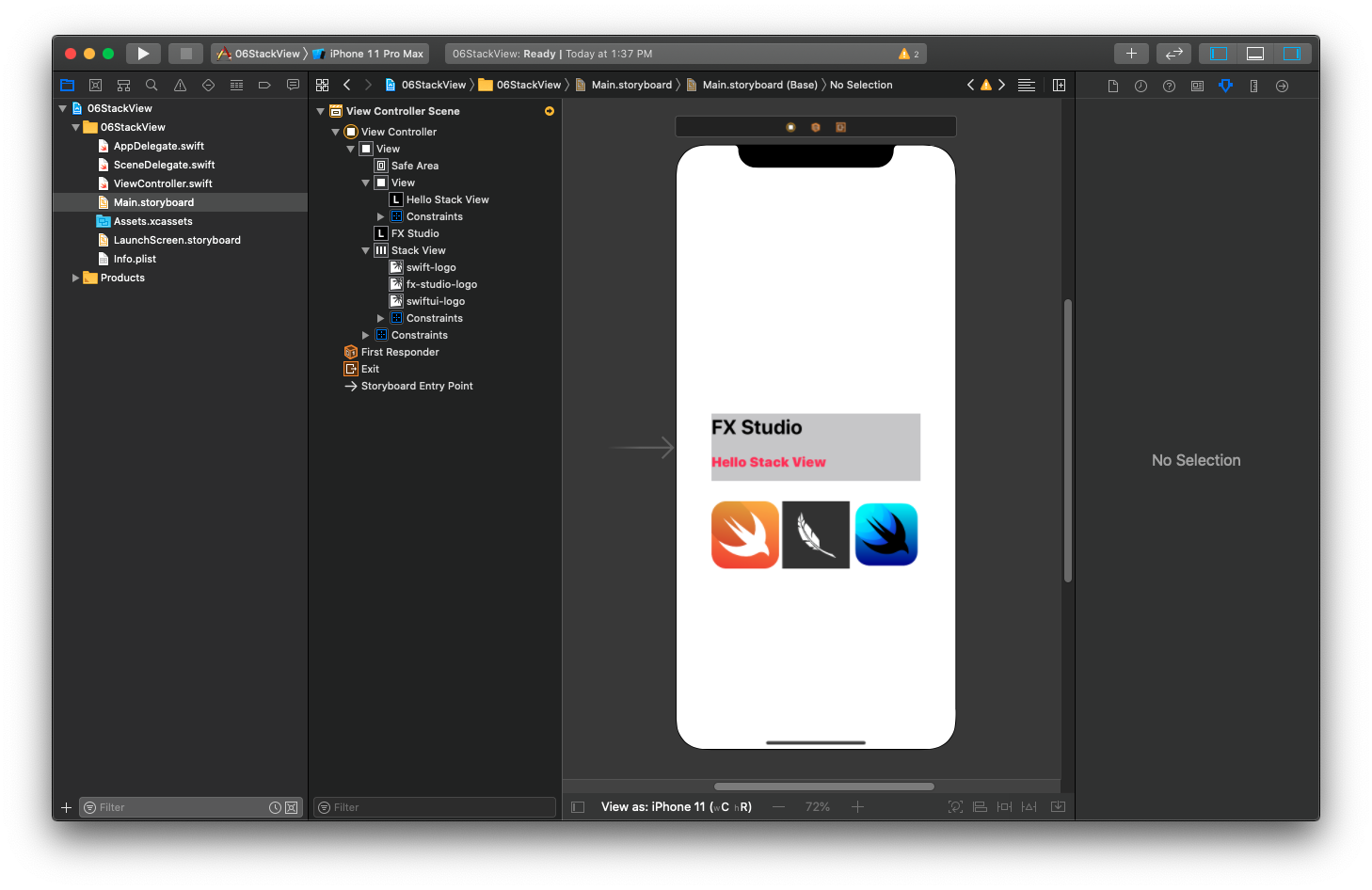Show the Identity inspector

[x=1197, y=86]
